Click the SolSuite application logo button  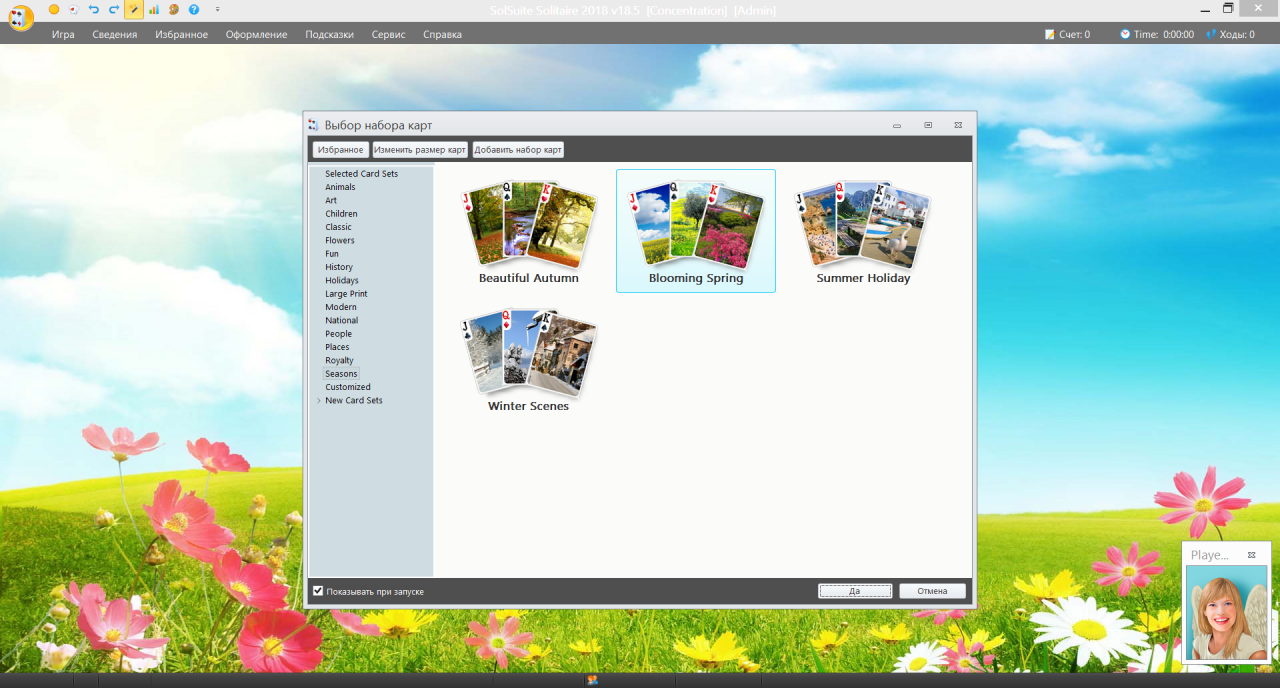pyautogui.click(x=20, y=17)
